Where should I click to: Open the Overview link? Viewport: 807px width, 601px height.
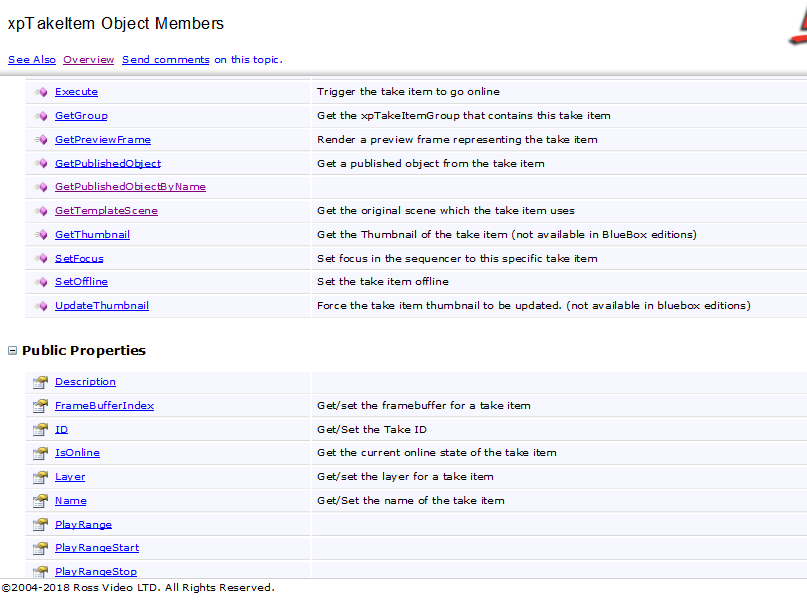click(x=89, y=60)
